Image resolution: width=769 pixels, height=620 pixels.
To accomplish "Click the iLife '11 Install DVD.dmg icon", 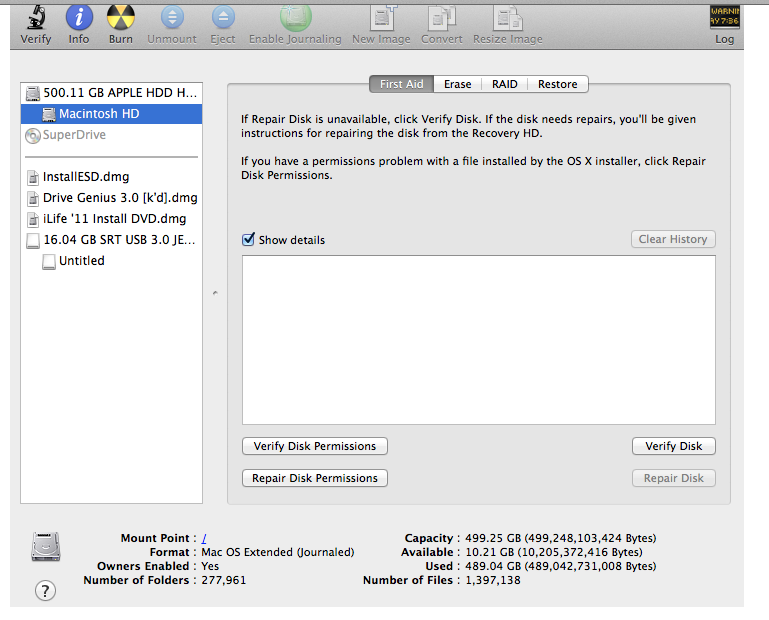I will pos(33,220).
